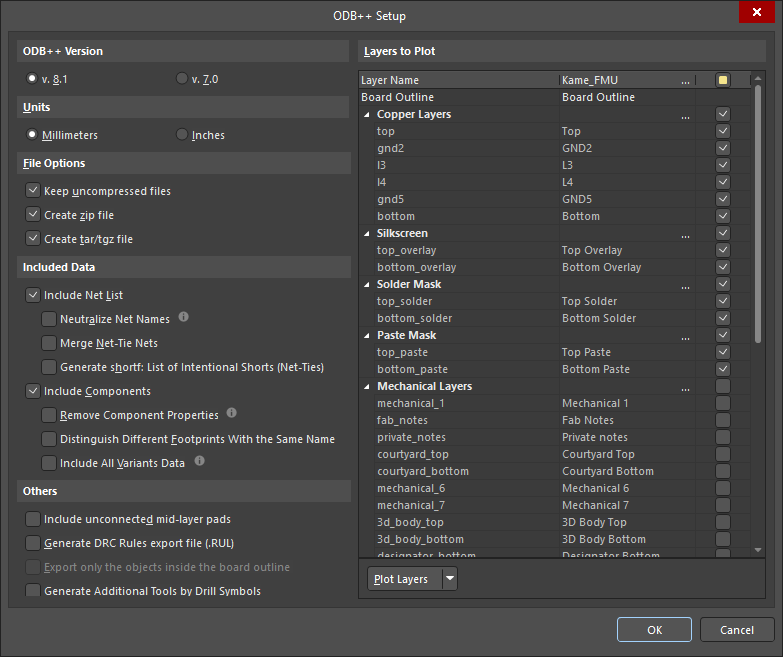This screenshot has width=783, height=657.
Task: Toggle Create tar/tgz file option
Action: (x=33, y=238)
